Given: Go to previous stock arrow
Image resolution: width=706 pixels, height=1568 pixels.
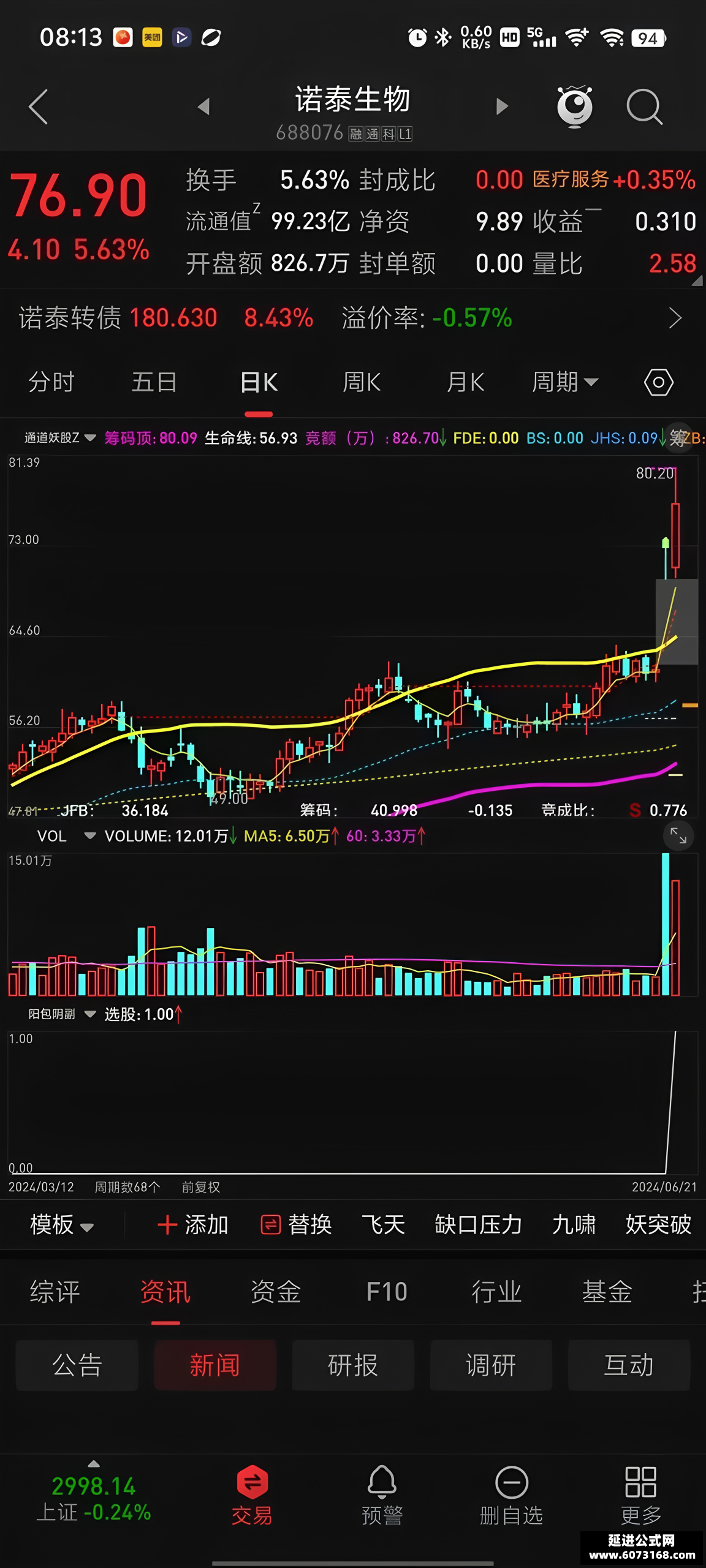Looking at the screenshot, I should click(x=204, y=107).
